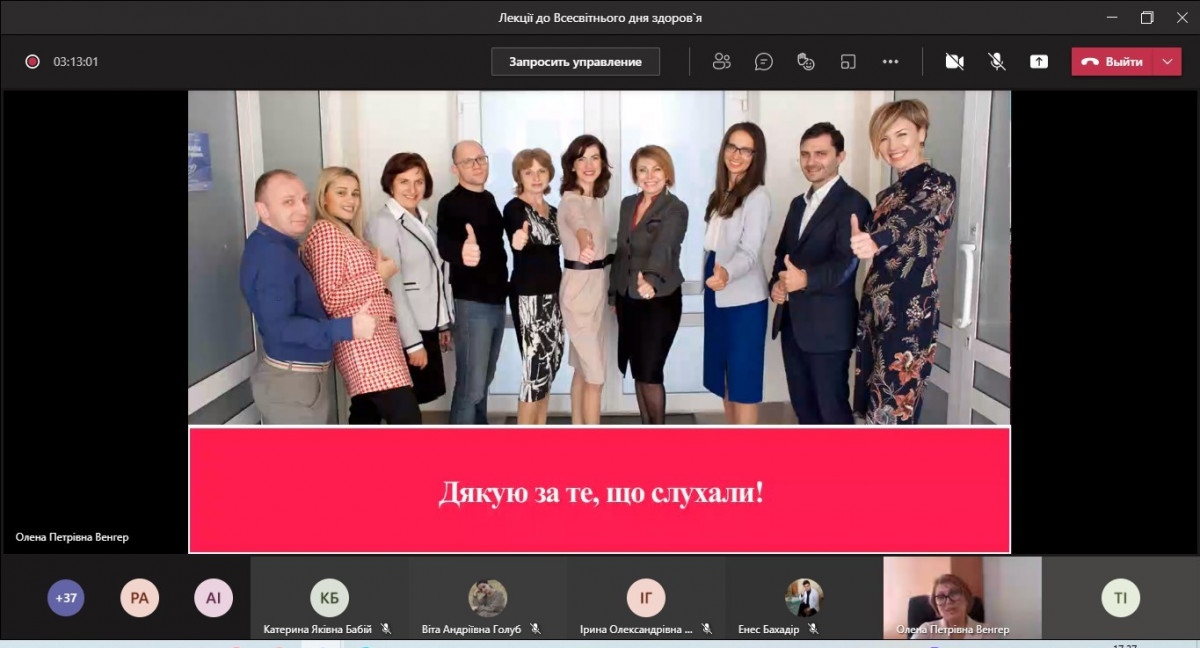Screen dimensions: 1200x648
Task: Select participant tile Катерина Яківна Бабій
Action: (329, 600)
